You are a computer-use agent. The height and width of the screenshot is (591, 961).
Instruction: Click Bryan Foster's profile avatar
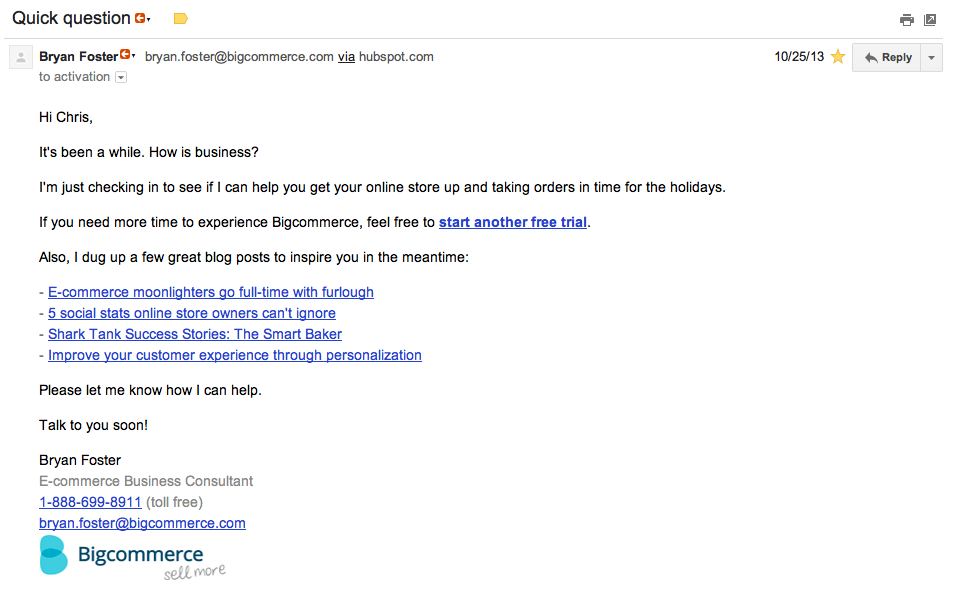click(21, 57)
